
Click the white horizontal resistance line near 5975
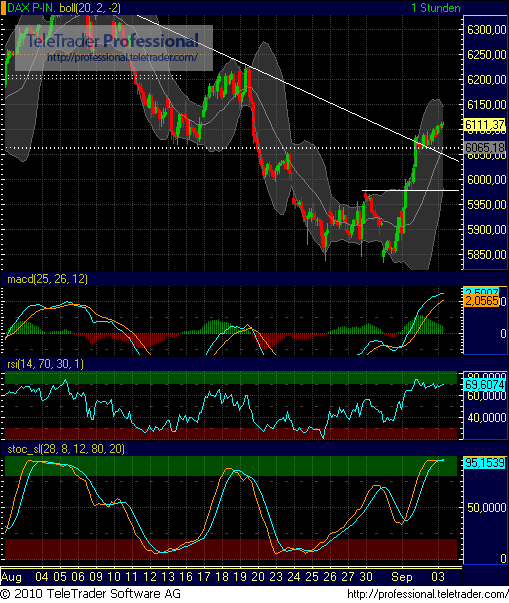pyautogui.click(x=411, y=190)
